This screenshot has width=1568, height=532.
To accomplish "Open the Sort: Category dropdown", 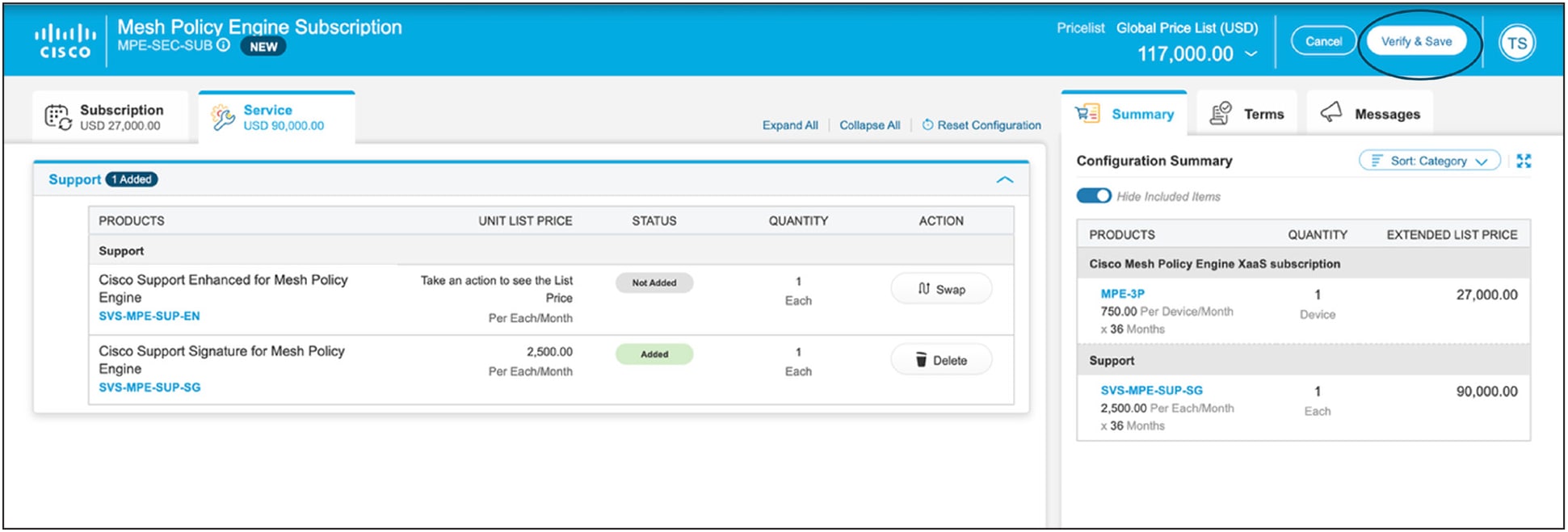I will (x=1429, y=161).
